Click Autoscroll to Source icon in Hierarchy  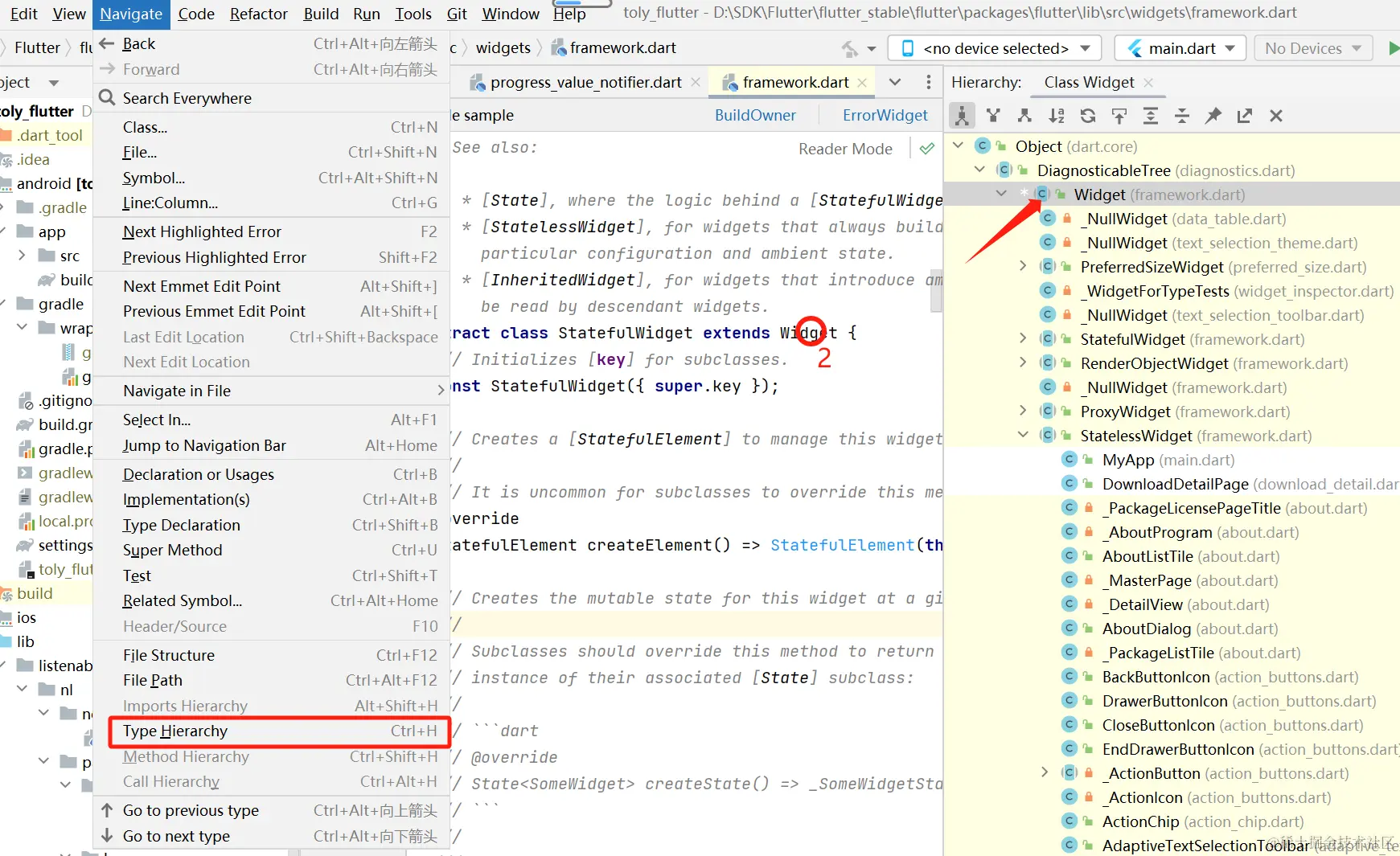tap(1119, 116)
